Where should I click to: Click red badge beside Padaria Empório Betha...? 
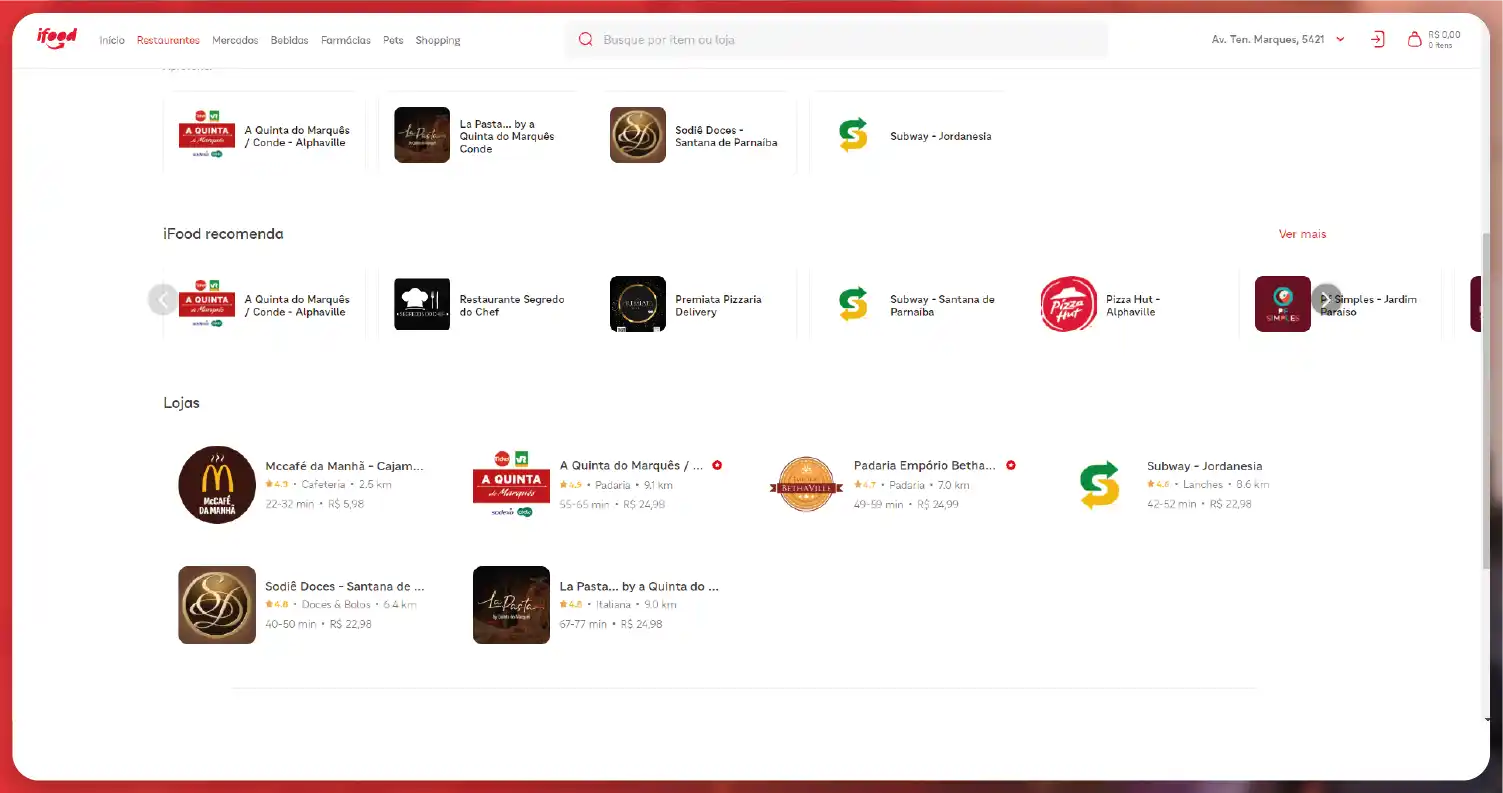click(x=1011, y=465)
